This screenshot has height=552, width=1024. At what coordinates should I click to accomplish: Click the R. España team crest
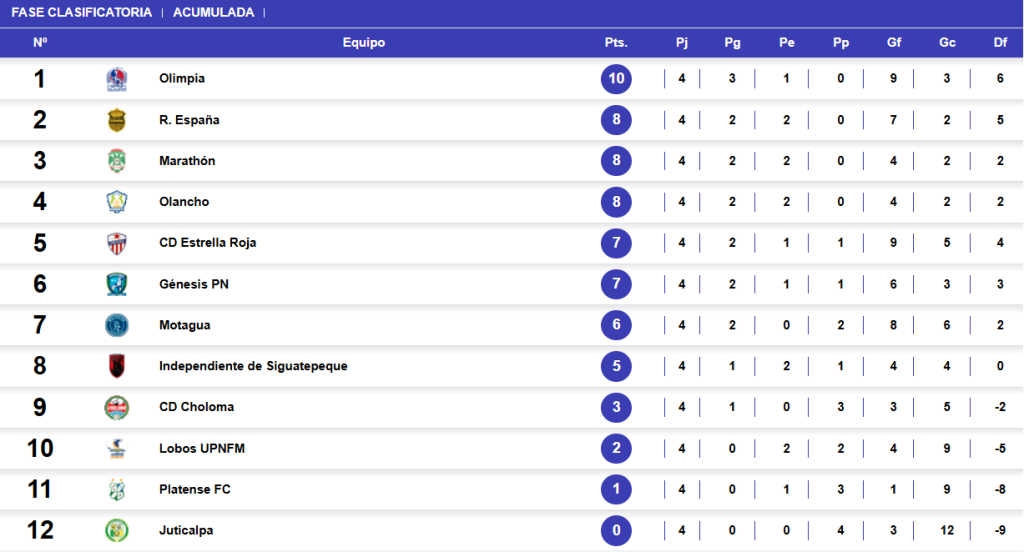coord(116,120)
